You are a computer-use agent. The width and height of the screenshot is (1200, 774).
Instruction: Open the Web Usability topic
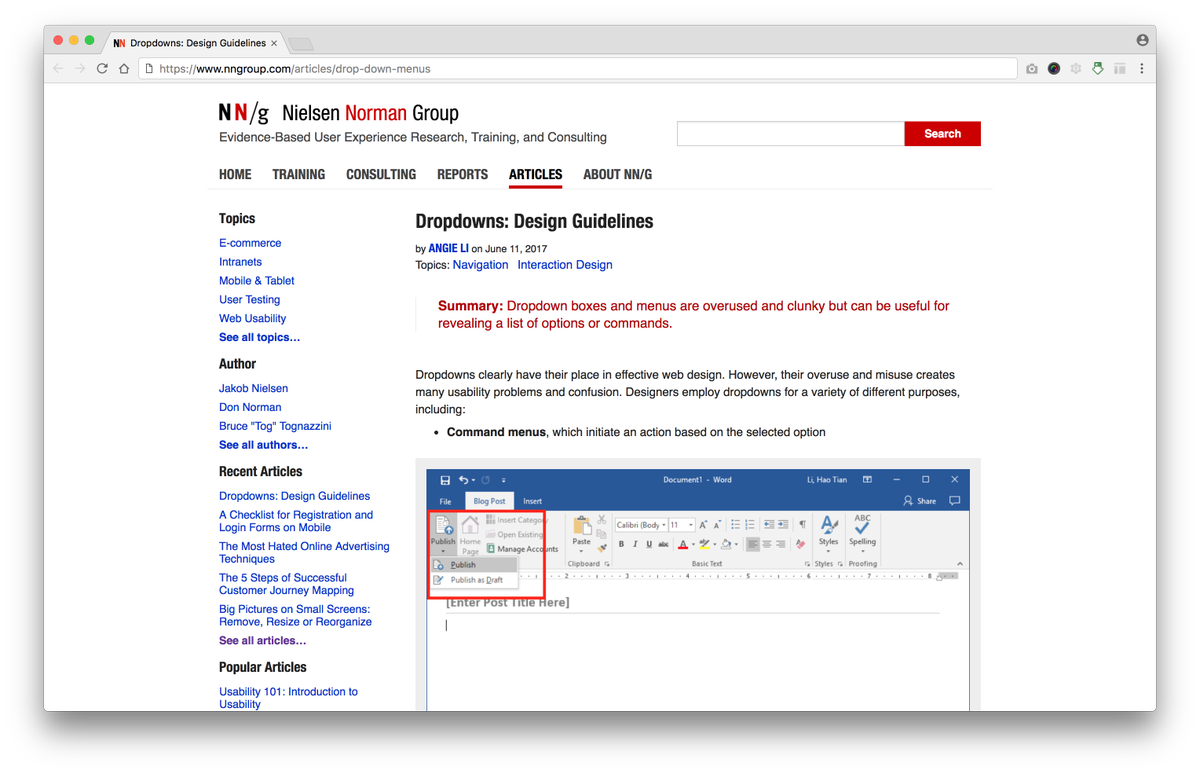253,319
